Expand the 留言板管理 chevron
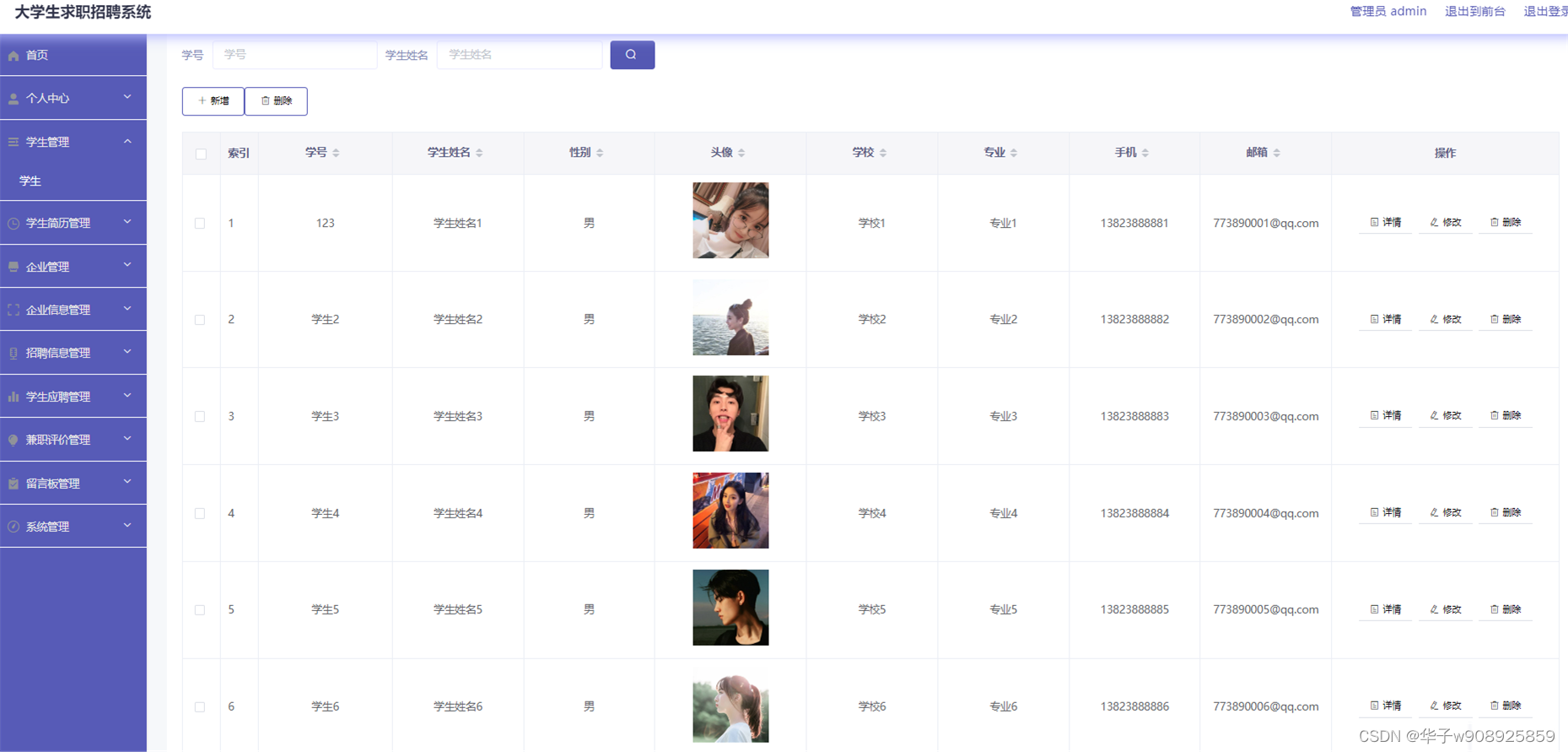The image size is (1568, 752). coord(127,482)
